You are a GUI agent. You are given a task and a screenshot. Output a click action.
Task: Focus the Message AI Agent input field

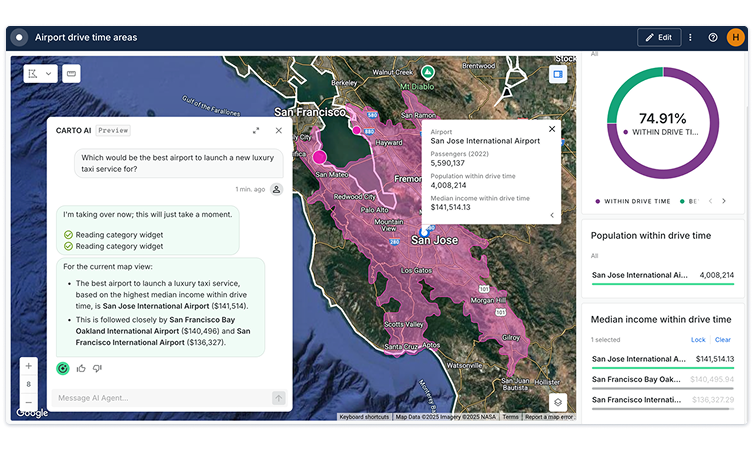163,398
